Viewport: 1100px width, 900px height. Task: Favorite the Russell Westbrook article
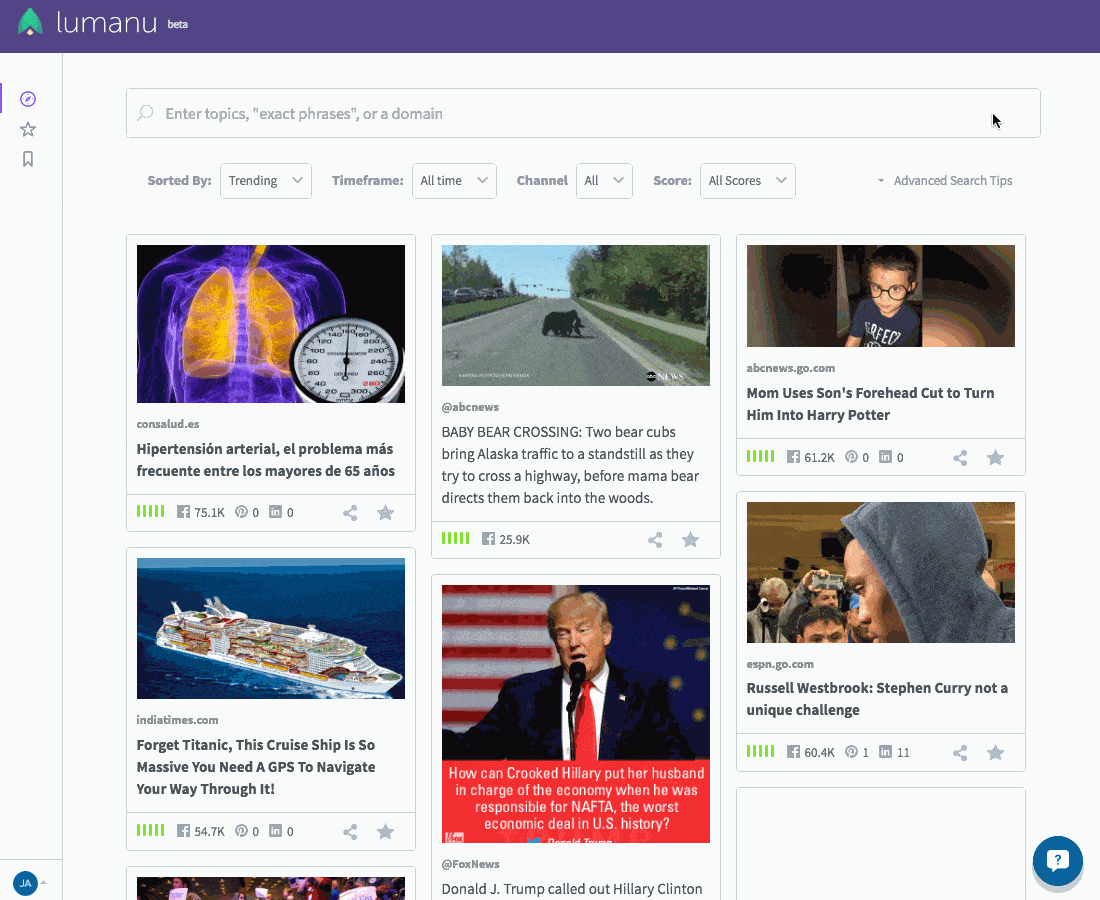coord(995,753)
